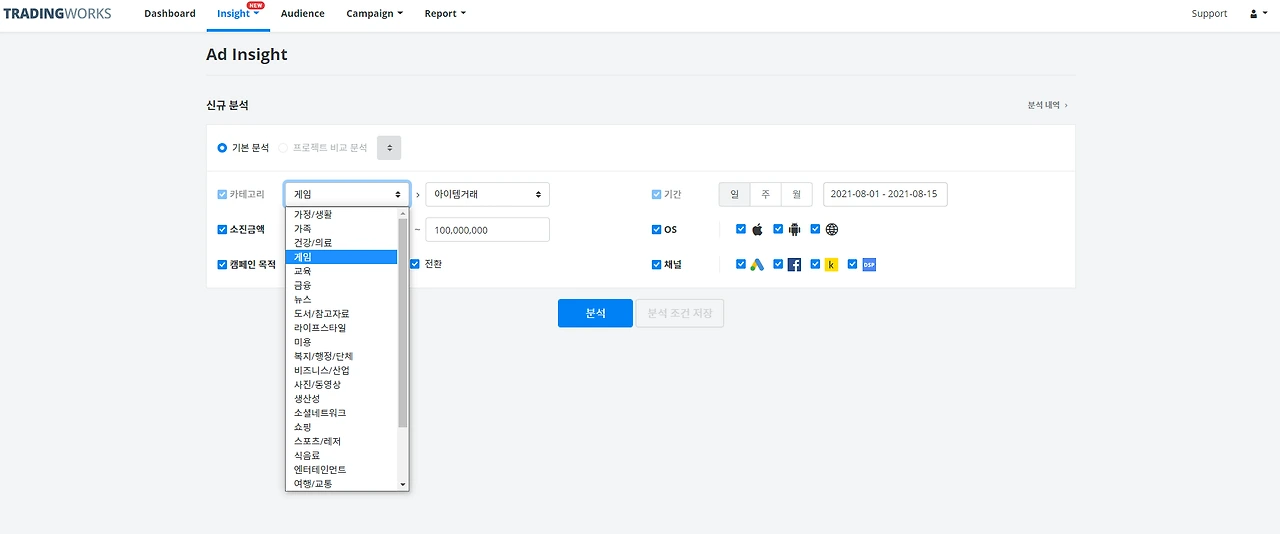Expand the Campaign menu
The width and height of the screenshot is (1280, 534).
(x=375, y=14)
